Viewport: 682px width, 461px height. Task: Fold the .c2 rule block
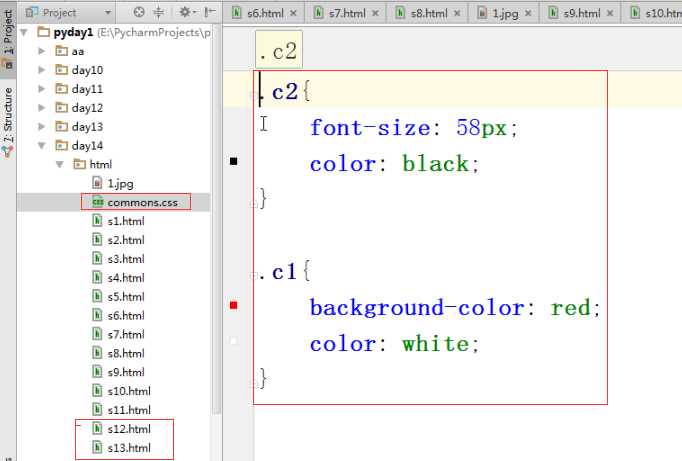[254, 94]
